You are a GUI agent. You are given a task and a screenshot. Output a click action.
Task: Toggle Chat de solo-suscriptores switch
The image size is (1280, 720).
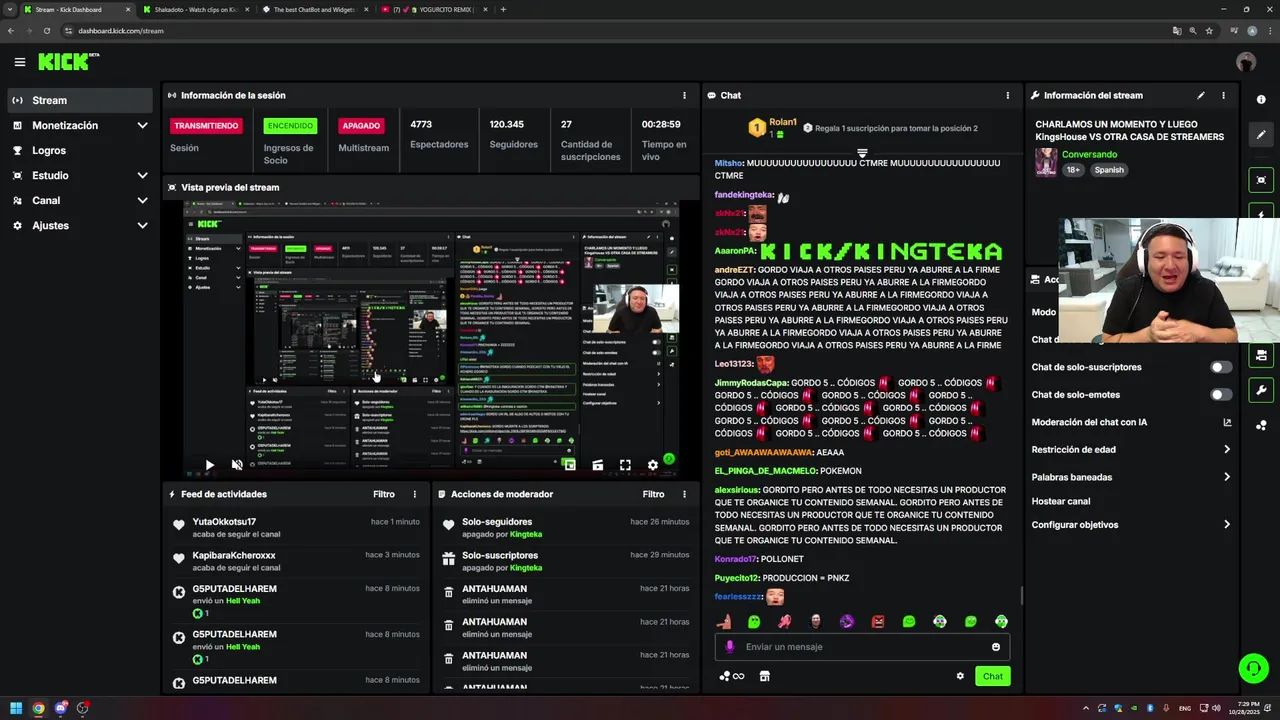click(x=1221, y=367)
